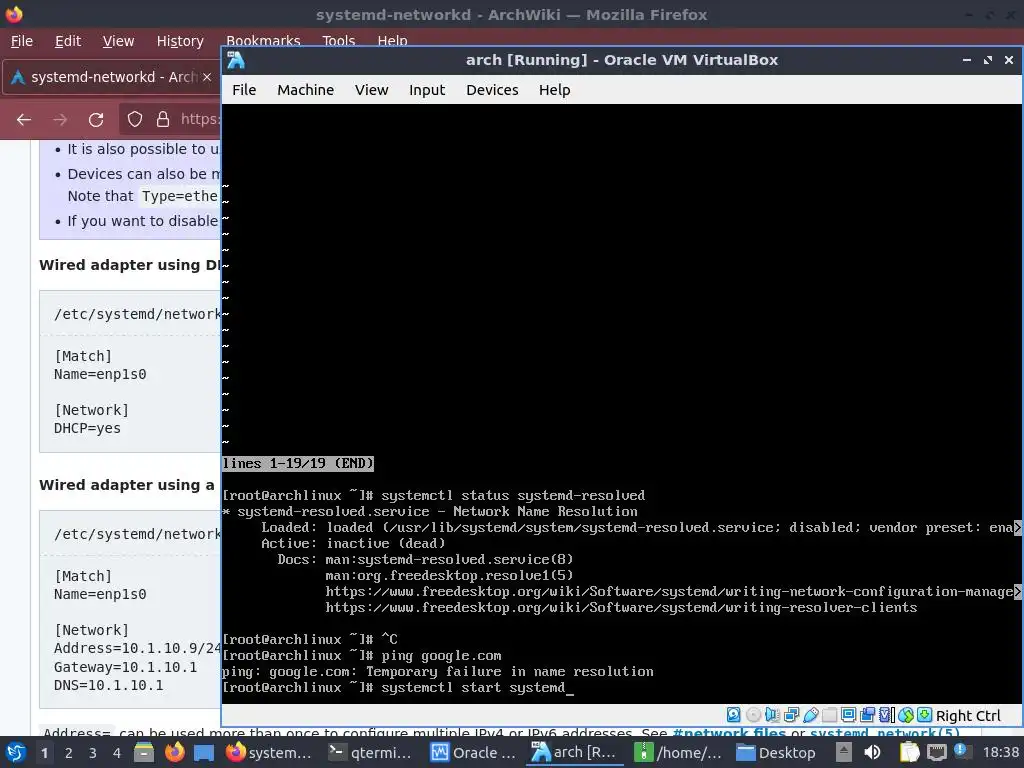
Task: Switch to the Firefox system... taskbar entry
Action: [x=269, y=752]
